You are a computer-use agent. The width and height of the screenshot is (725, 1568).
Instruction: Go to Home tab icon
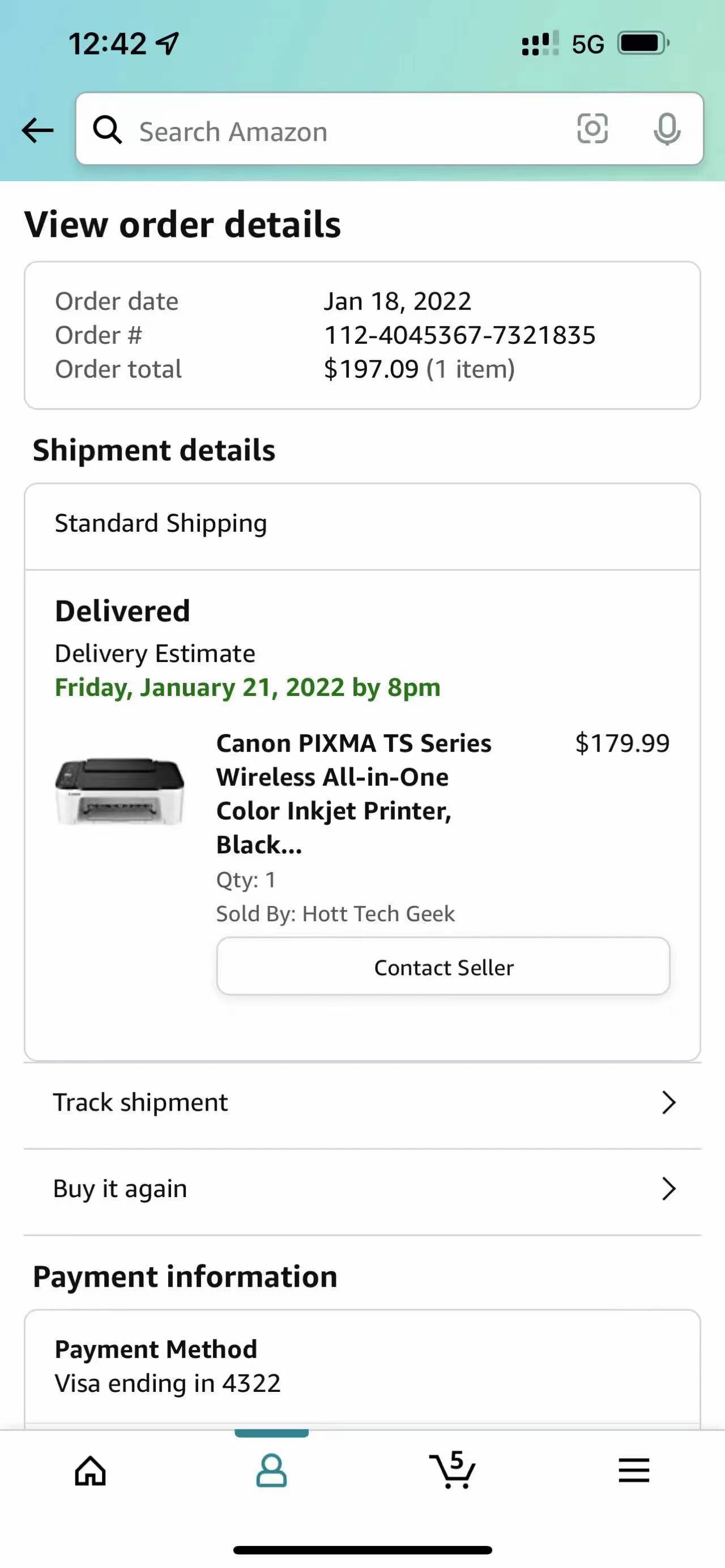pos(90,1471)
